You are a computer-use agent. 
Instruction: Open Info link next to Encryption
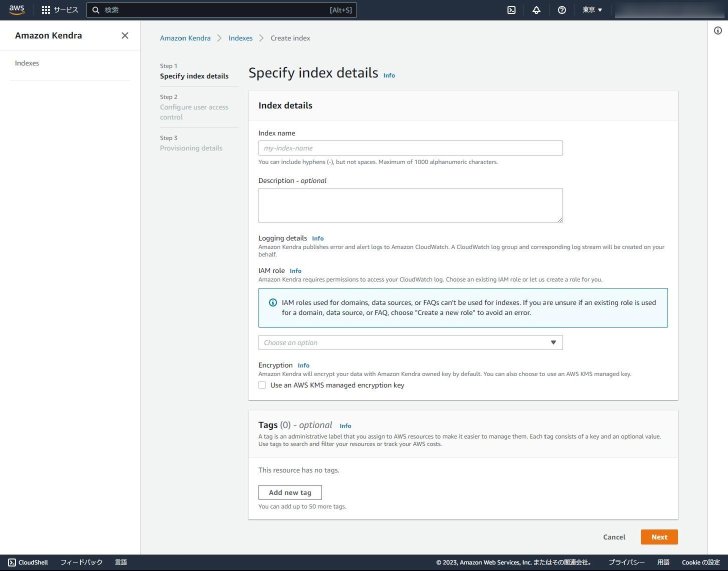pos(303,365)
